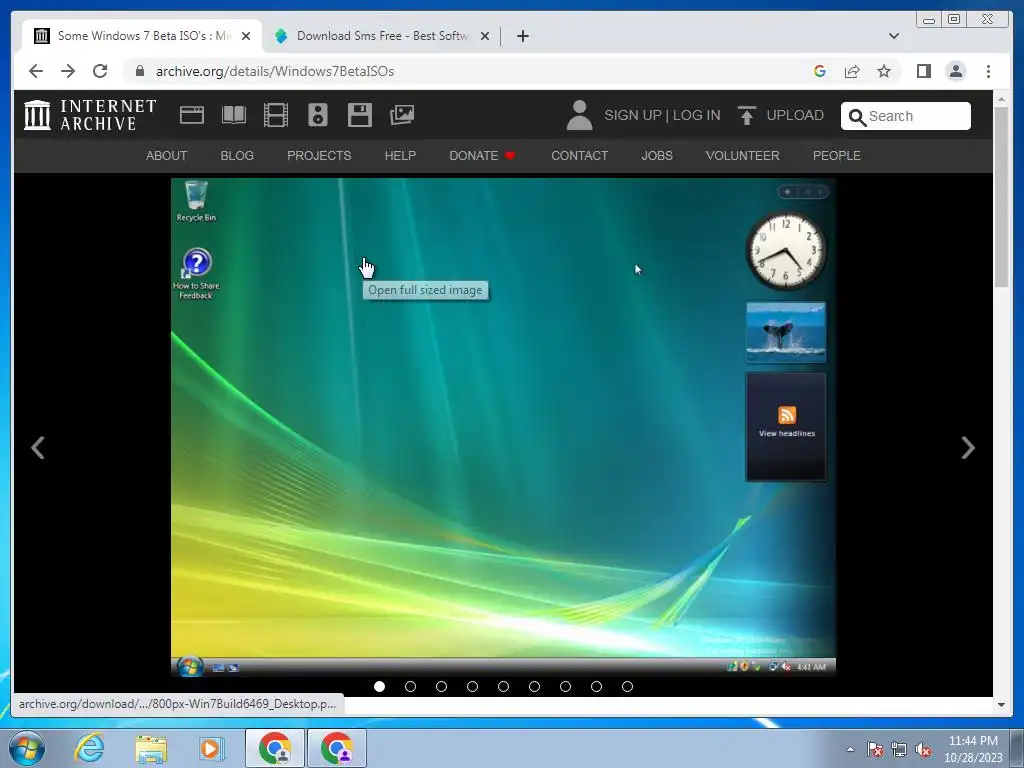The height and width of the screenshot is (768, 1024).
Task: Click the address bar URL
Action: 275,71
